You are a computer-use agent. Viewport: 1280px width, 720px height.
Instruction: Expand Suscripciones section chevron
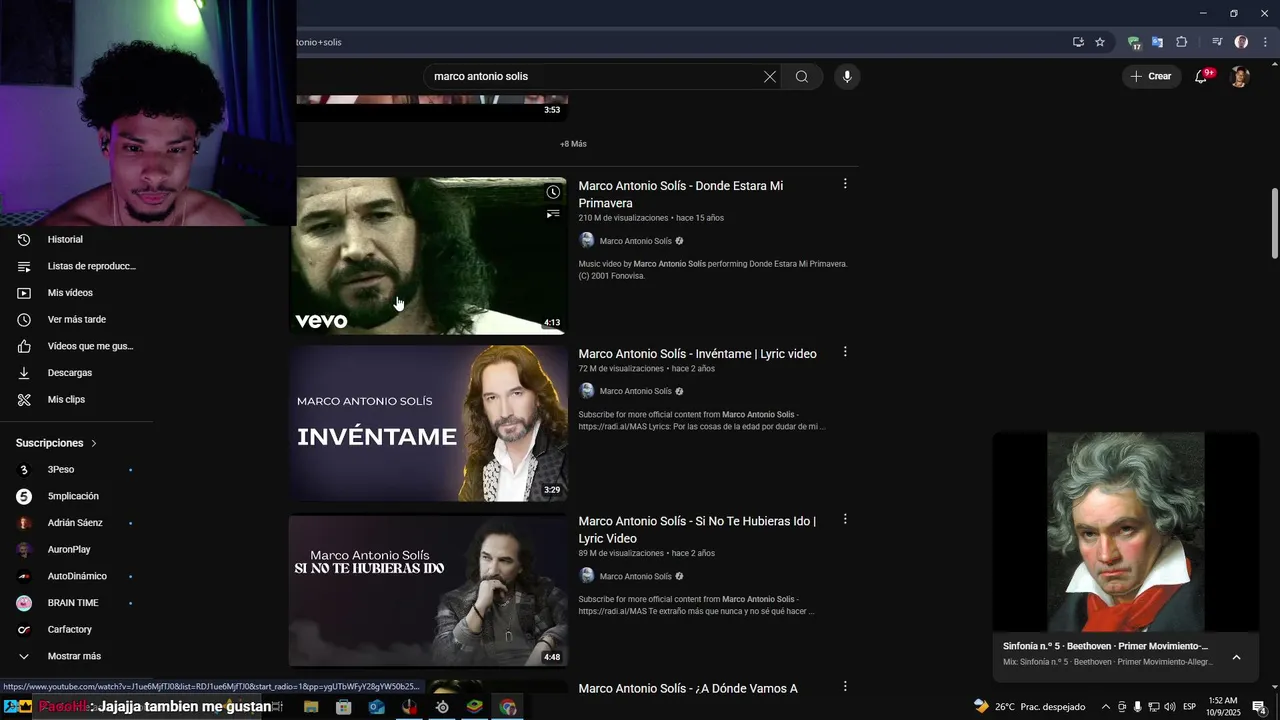click(x=94, y=443)
